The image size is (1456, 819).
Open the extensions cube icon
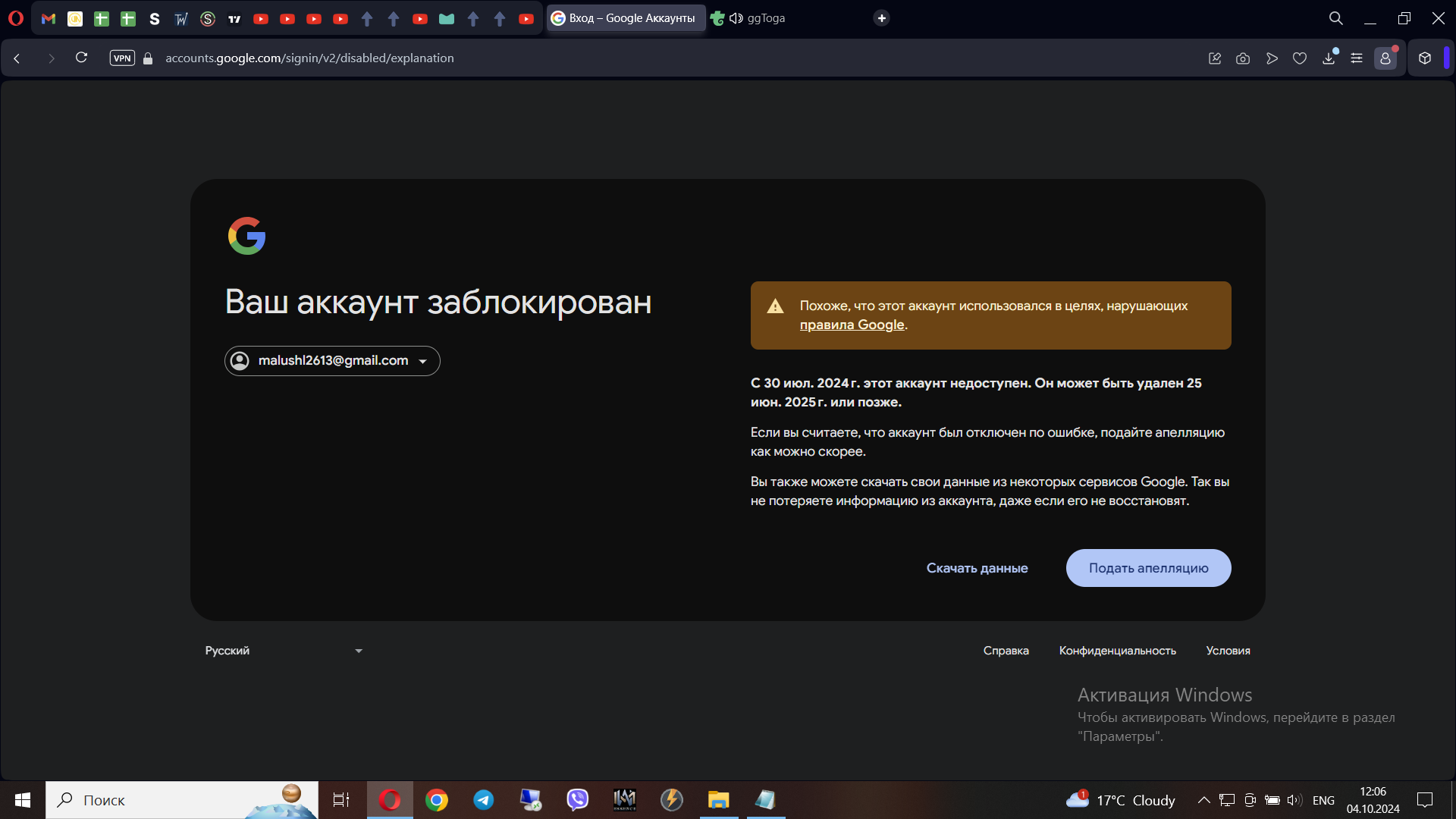(x=1425, y=58)
